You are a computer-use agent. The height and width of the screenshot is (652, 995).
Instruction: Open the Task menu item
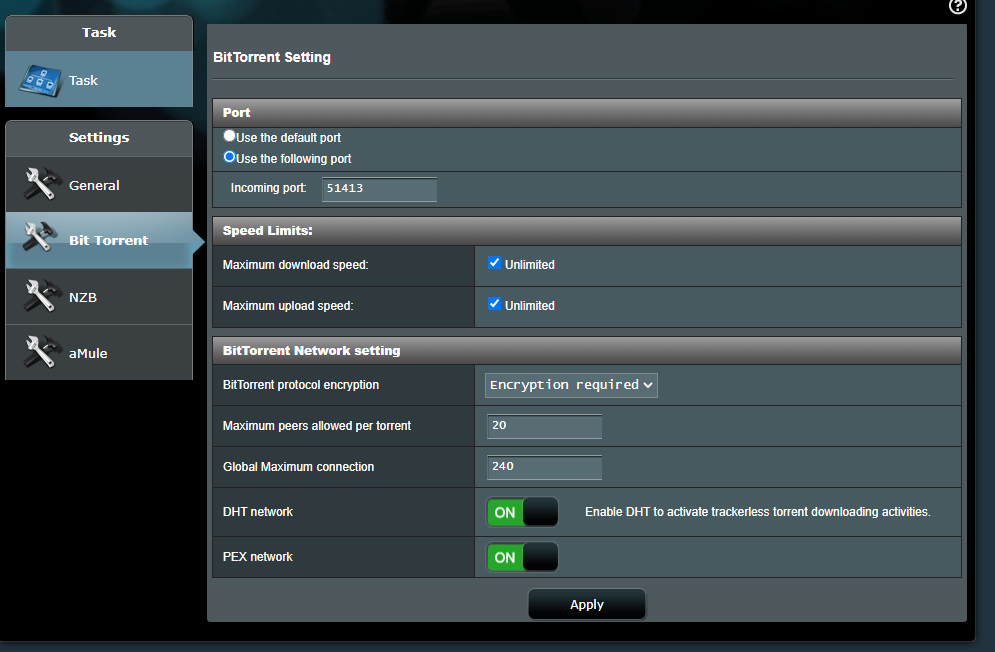(99, 79)
